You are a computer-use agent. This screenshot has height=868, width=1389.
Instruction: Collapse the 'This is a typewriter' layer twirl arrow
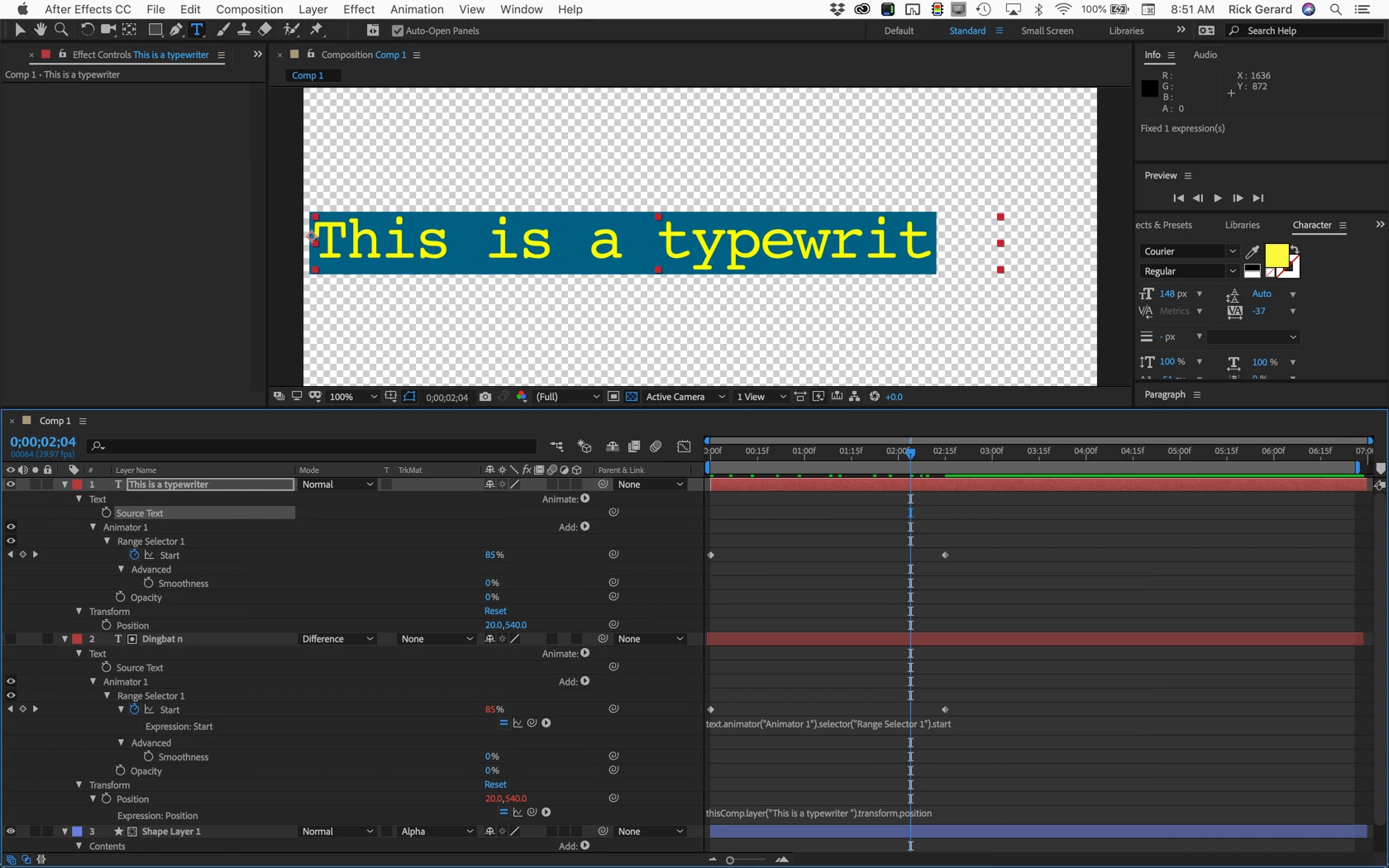[x=64, y=484]
